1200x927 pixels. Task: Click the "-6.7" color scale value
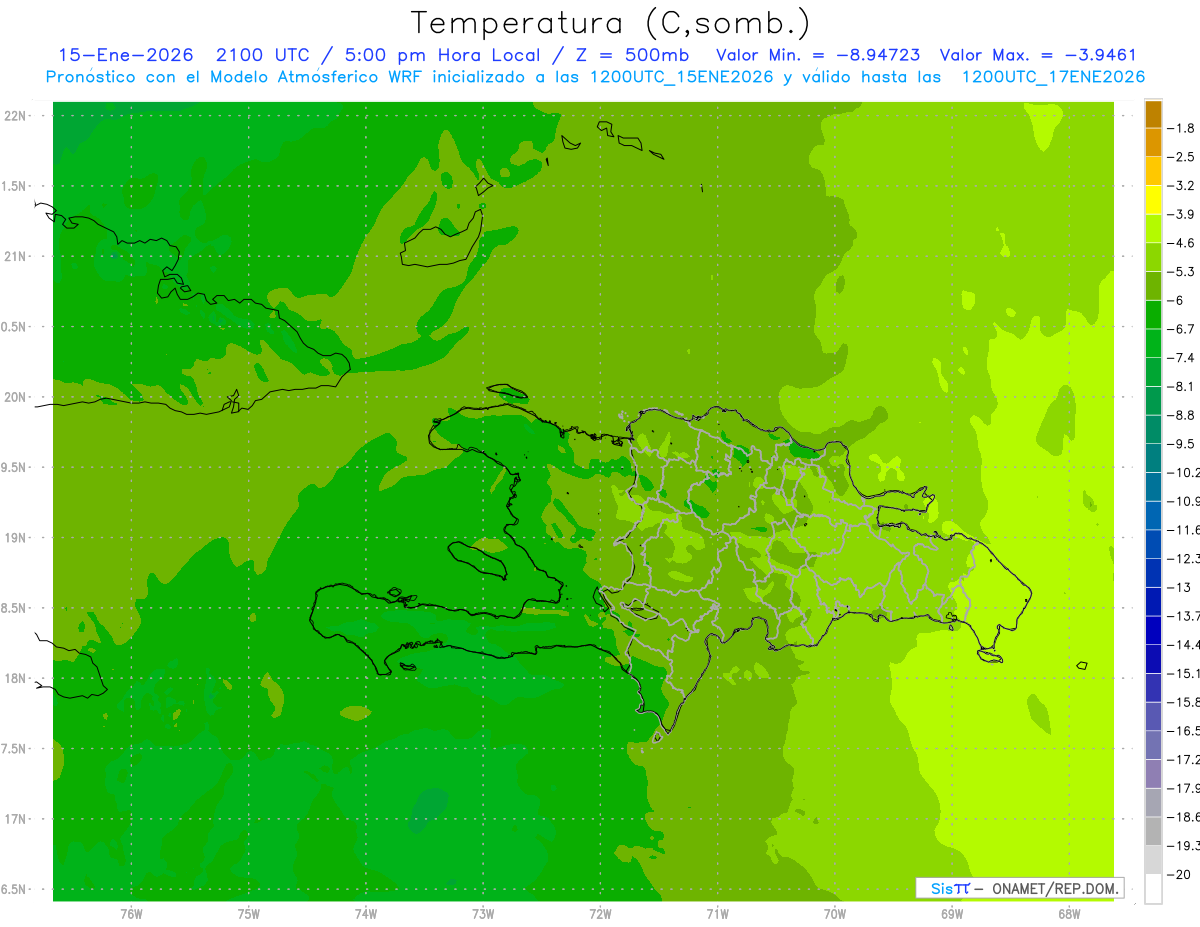[1183, 329]
